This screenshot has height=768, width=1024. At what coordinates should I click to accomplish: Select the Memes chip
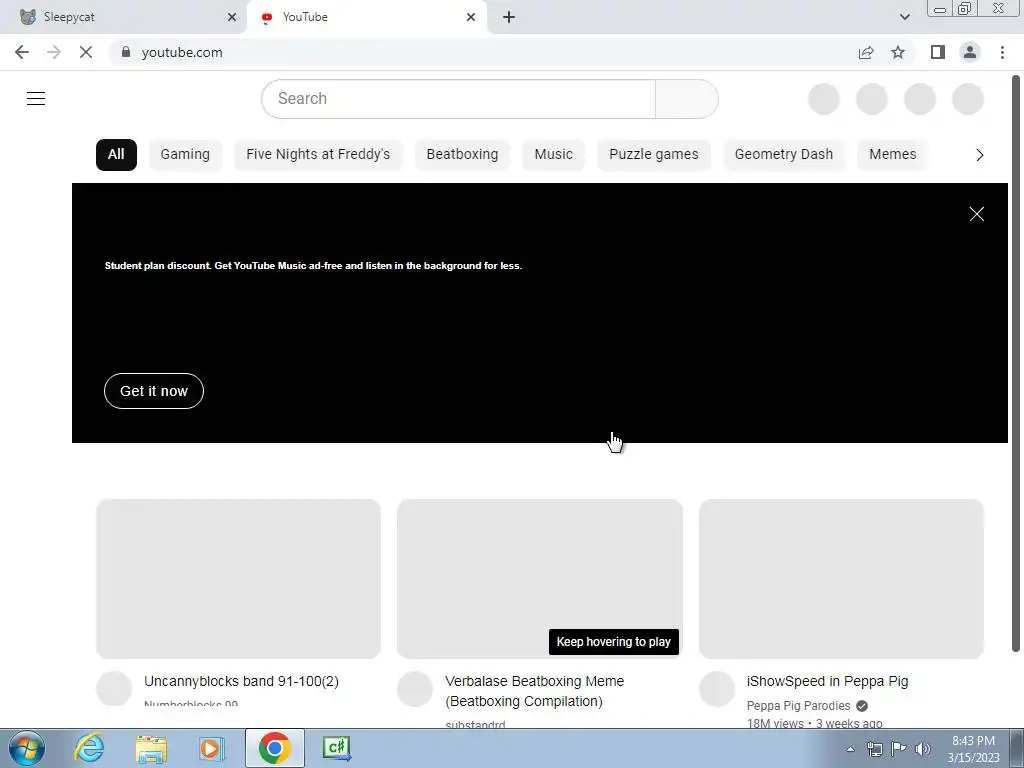click(892, 155)
